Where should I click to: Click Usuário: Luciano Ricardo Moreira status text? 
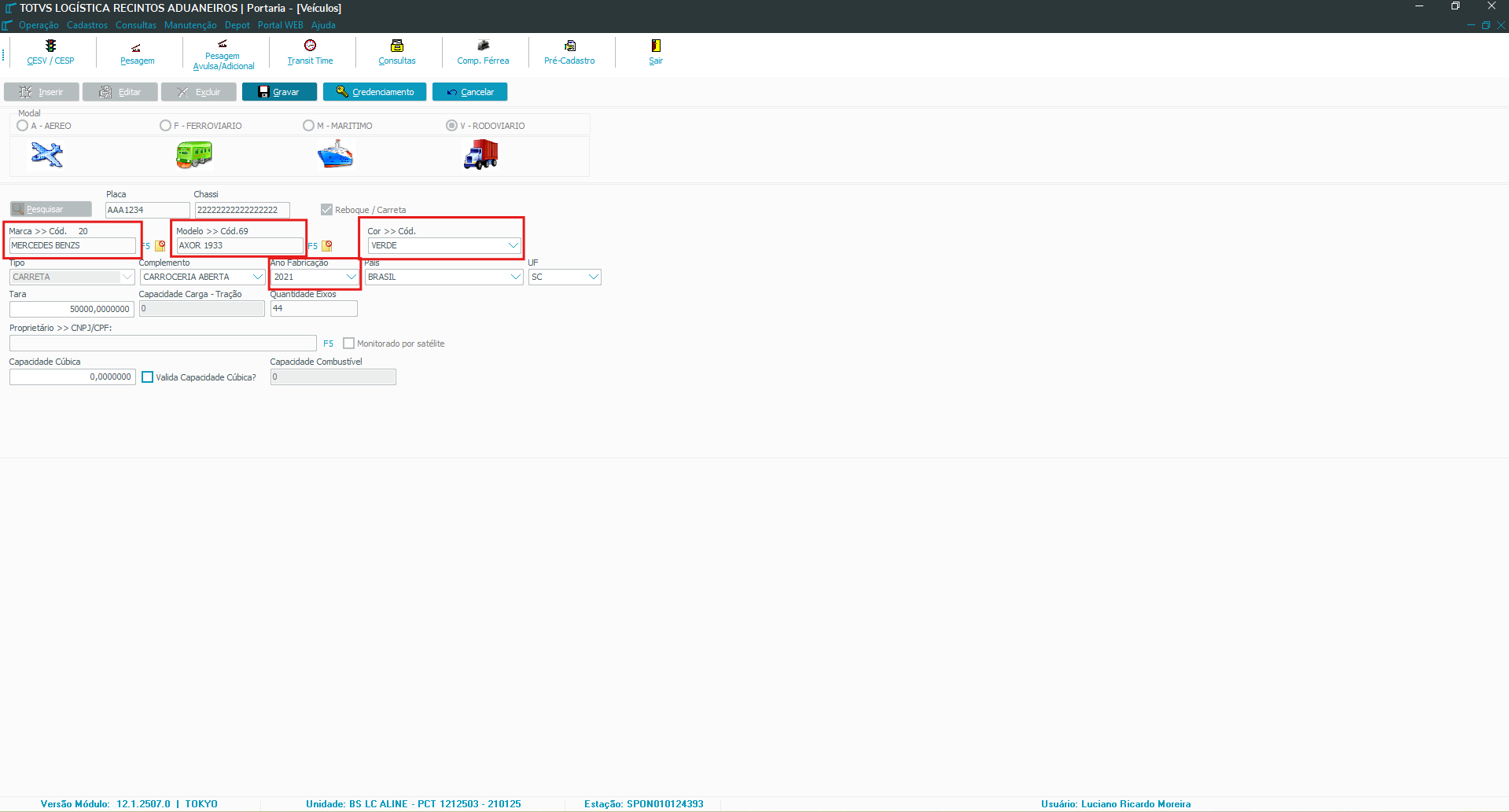pyautogui.click(x=1116, y=804)
